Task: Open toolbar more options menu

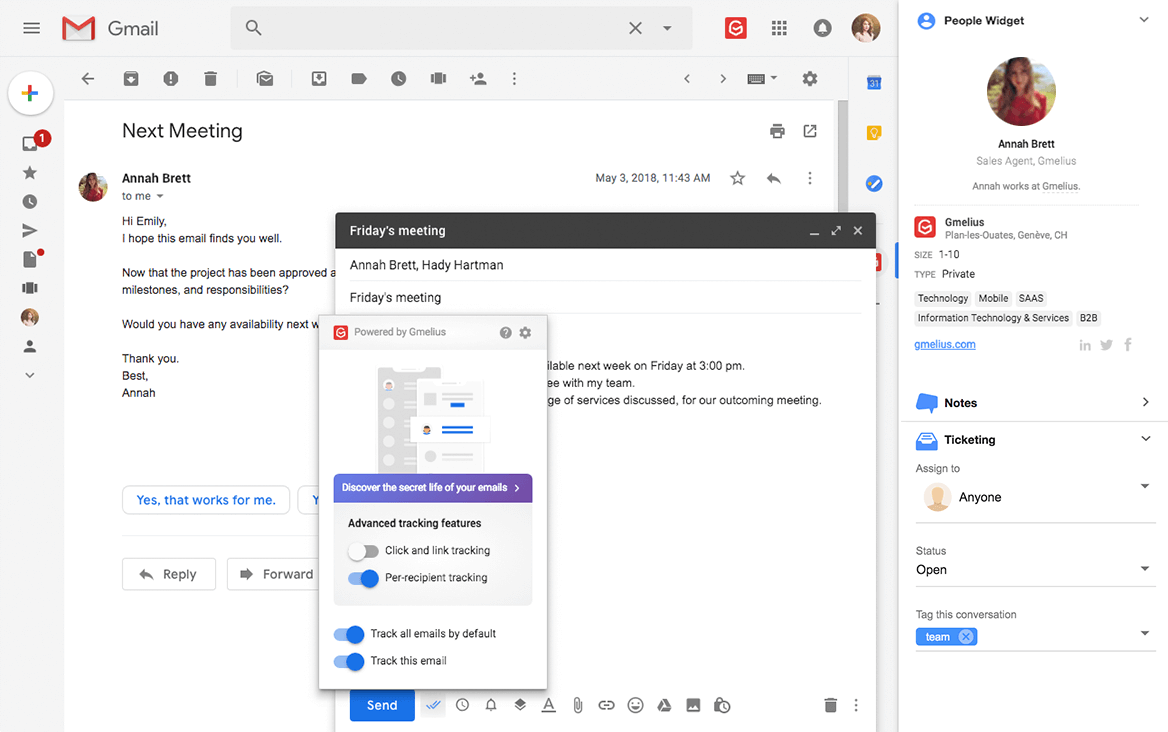Action: 514,78
